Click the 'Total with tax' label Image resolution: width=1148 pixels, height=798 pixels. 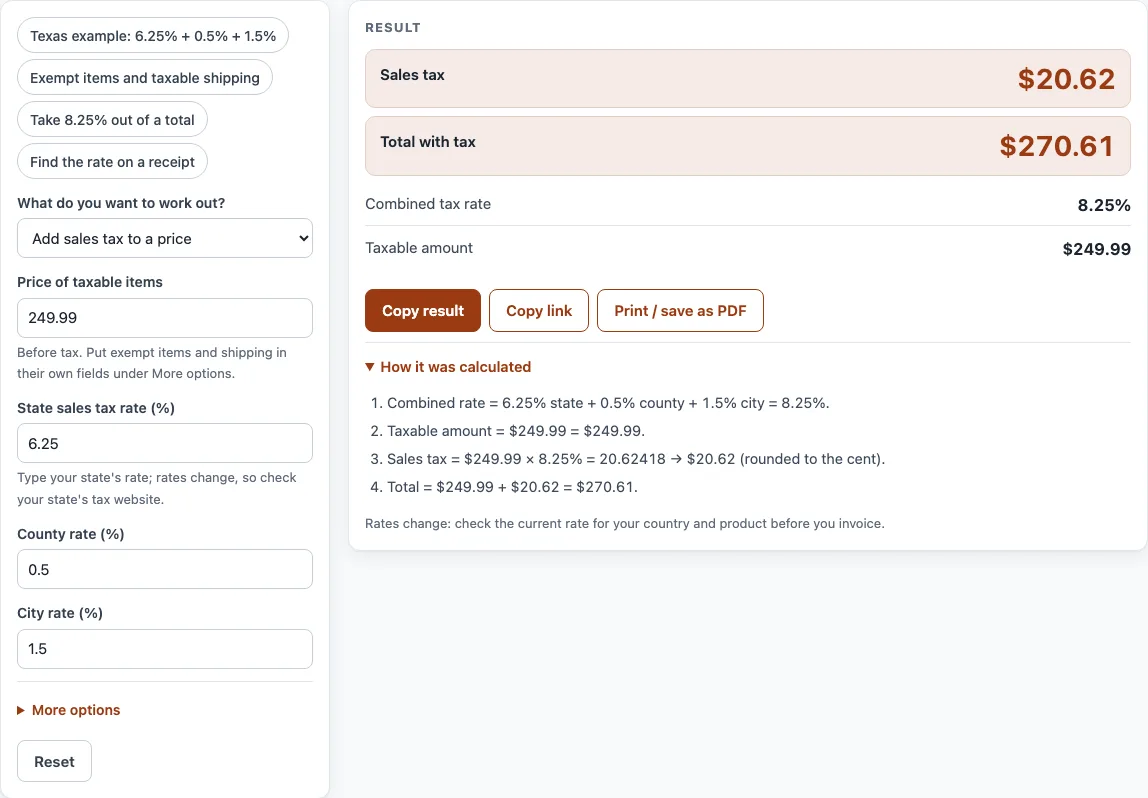pyautogui.click(x=428, y=142)
